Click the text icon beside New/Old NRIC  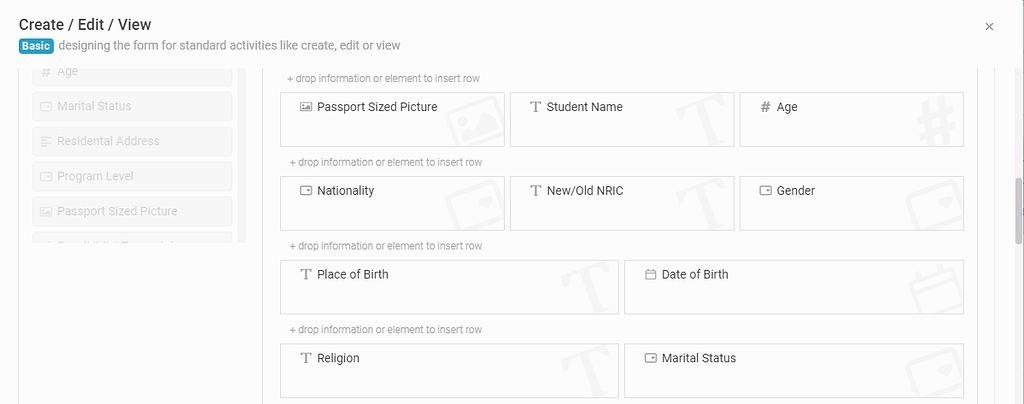[x=536, y=191]
